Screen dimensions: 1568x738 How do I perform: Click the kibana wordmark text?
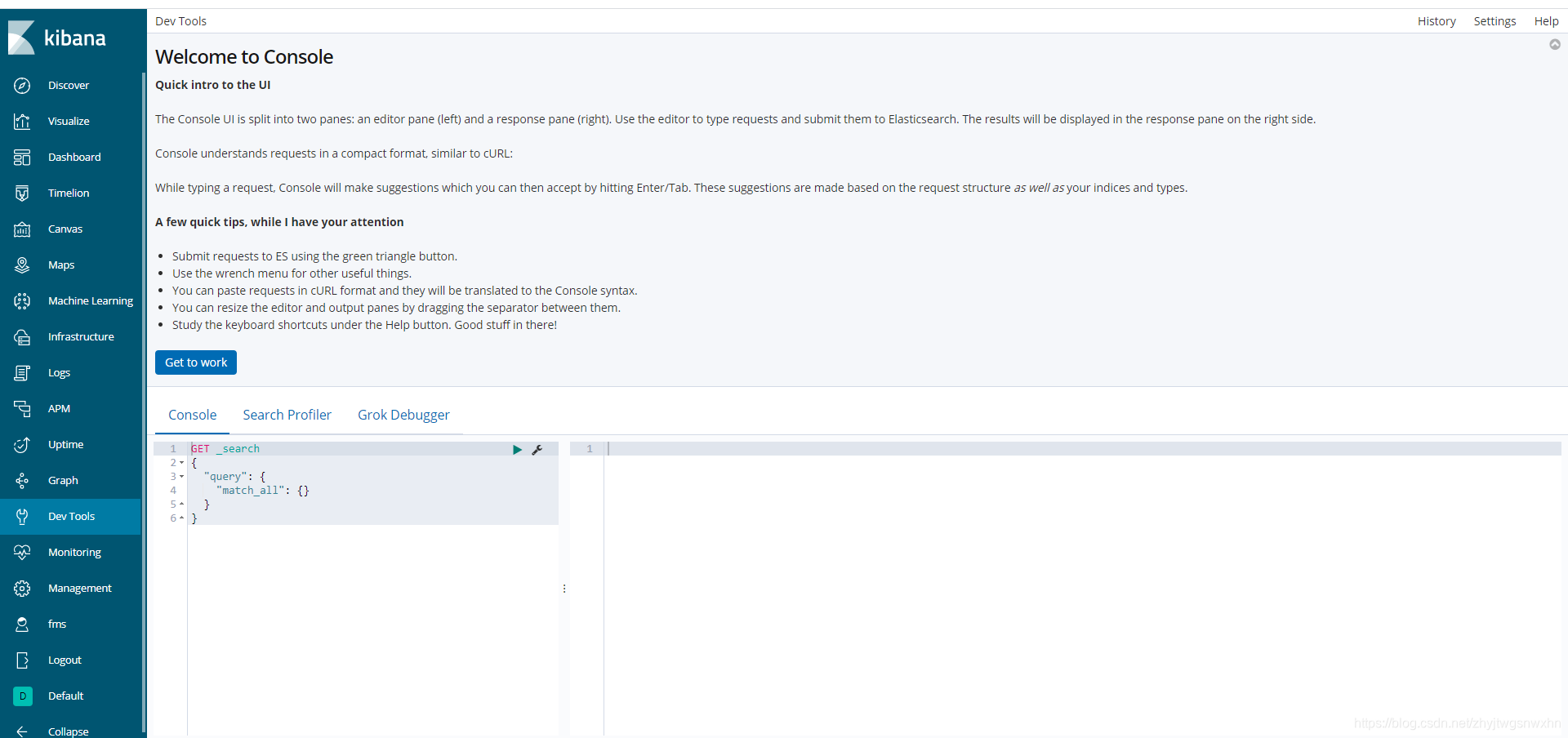tap(75, 38)
